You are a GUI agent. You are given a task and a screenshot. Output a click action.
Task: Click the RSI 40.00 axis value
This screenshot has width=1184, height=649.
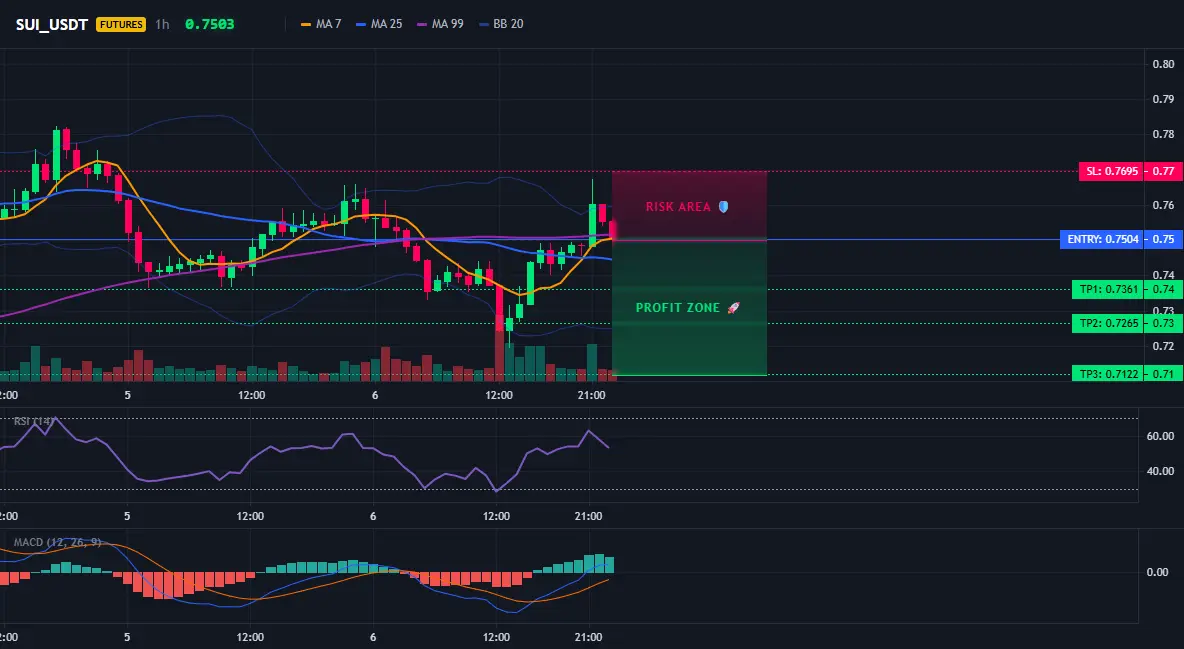click(x=1160, y=471)
